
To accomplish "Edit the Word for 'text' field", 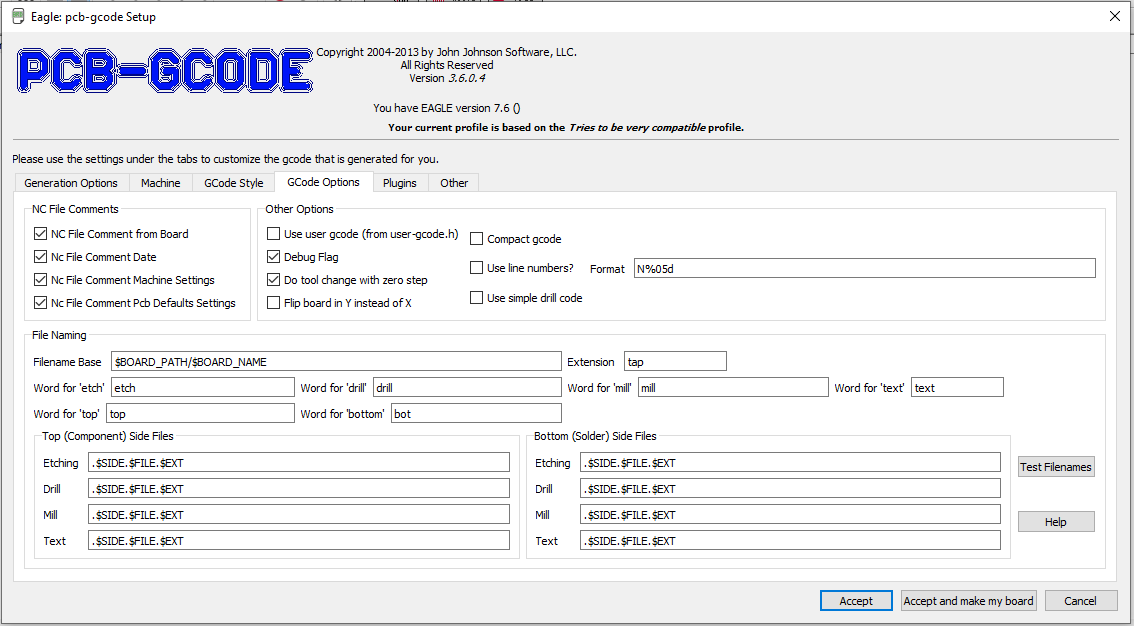I will (958, 387).
